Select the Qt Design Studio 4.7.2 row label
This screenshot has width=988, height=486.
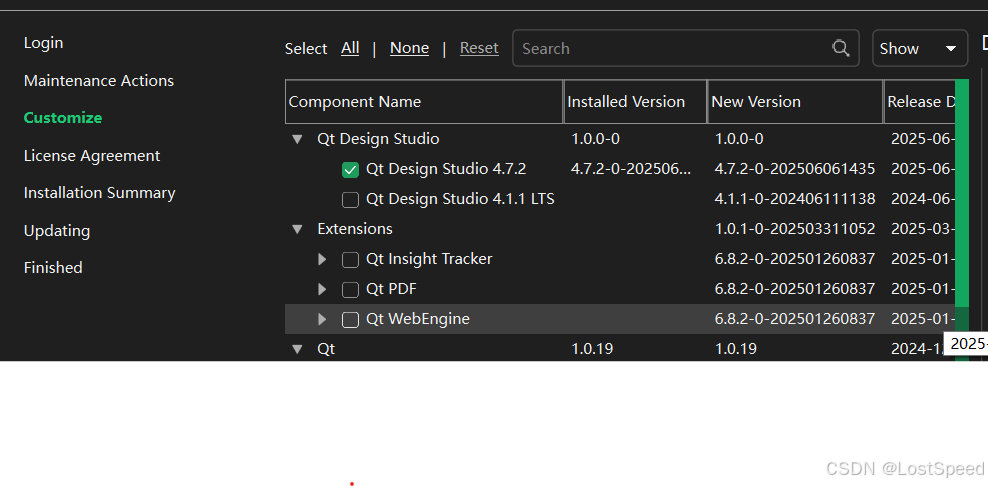click(x=446, y=169)
